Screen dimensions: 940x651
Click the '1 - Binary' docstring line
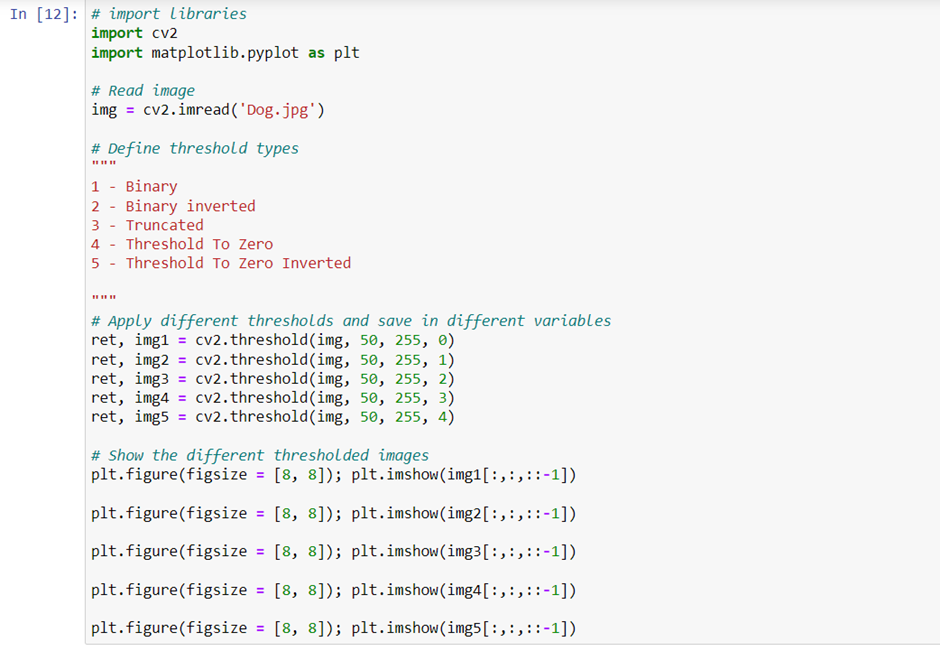coord(134,186)
